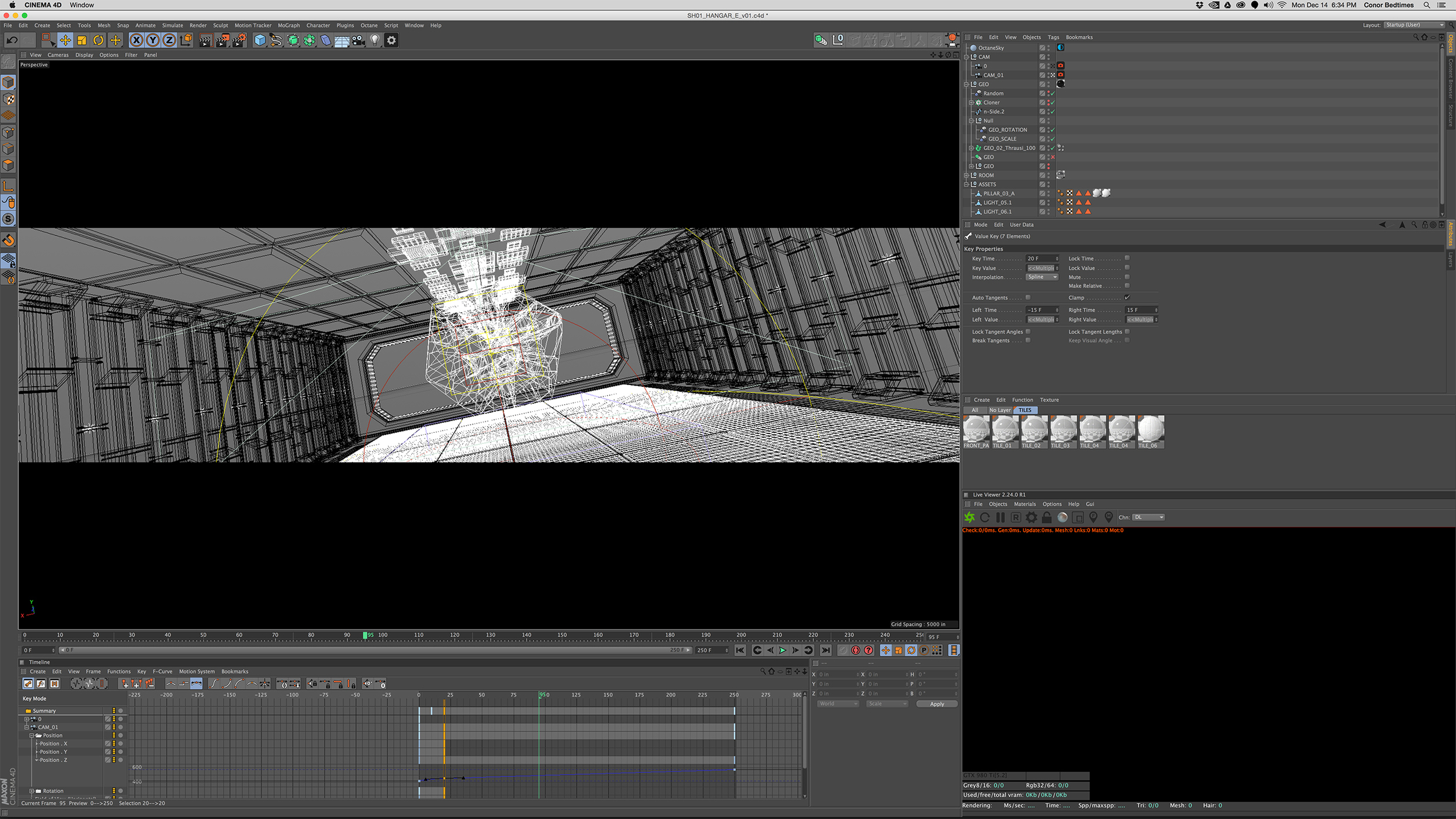Enable the Break Tangents checkbox
The image size is (1456, 819).
pyautogui.click(x=1028, y=341)
